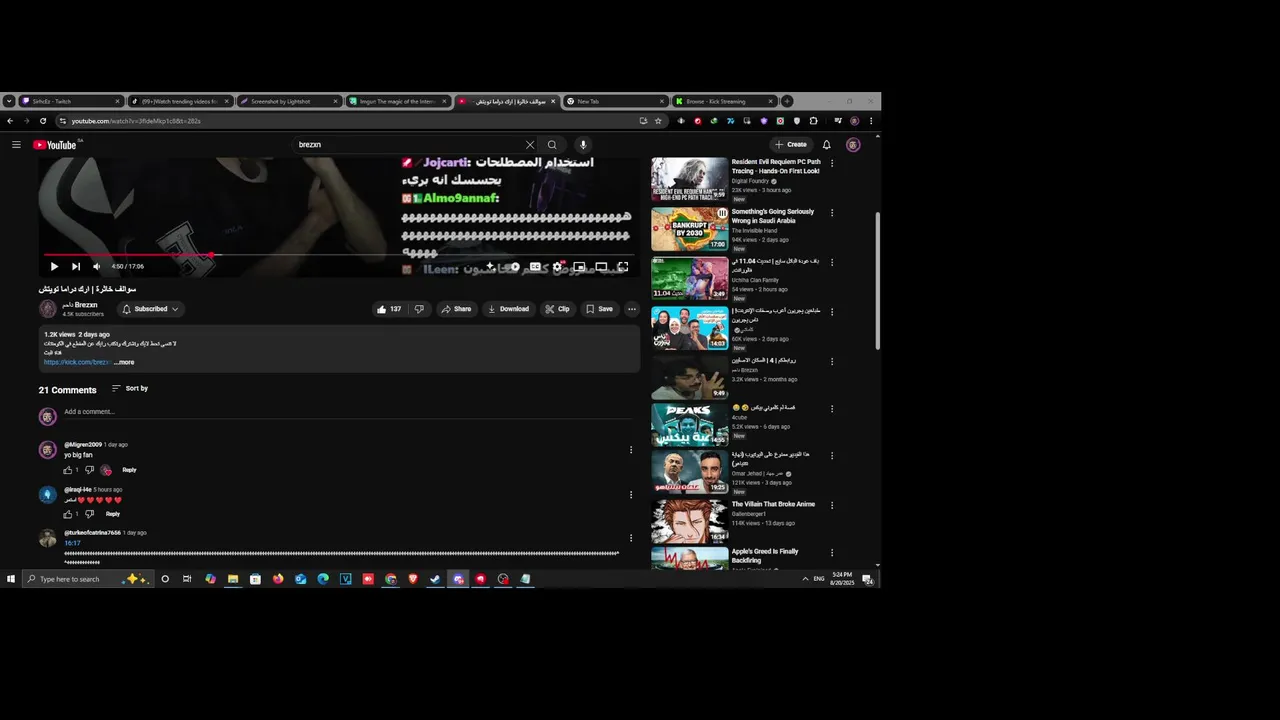Open options for 'The Villain That Broke Anime'
Image resolution: width=1280 pixels, height=720 pixels.
832,506
